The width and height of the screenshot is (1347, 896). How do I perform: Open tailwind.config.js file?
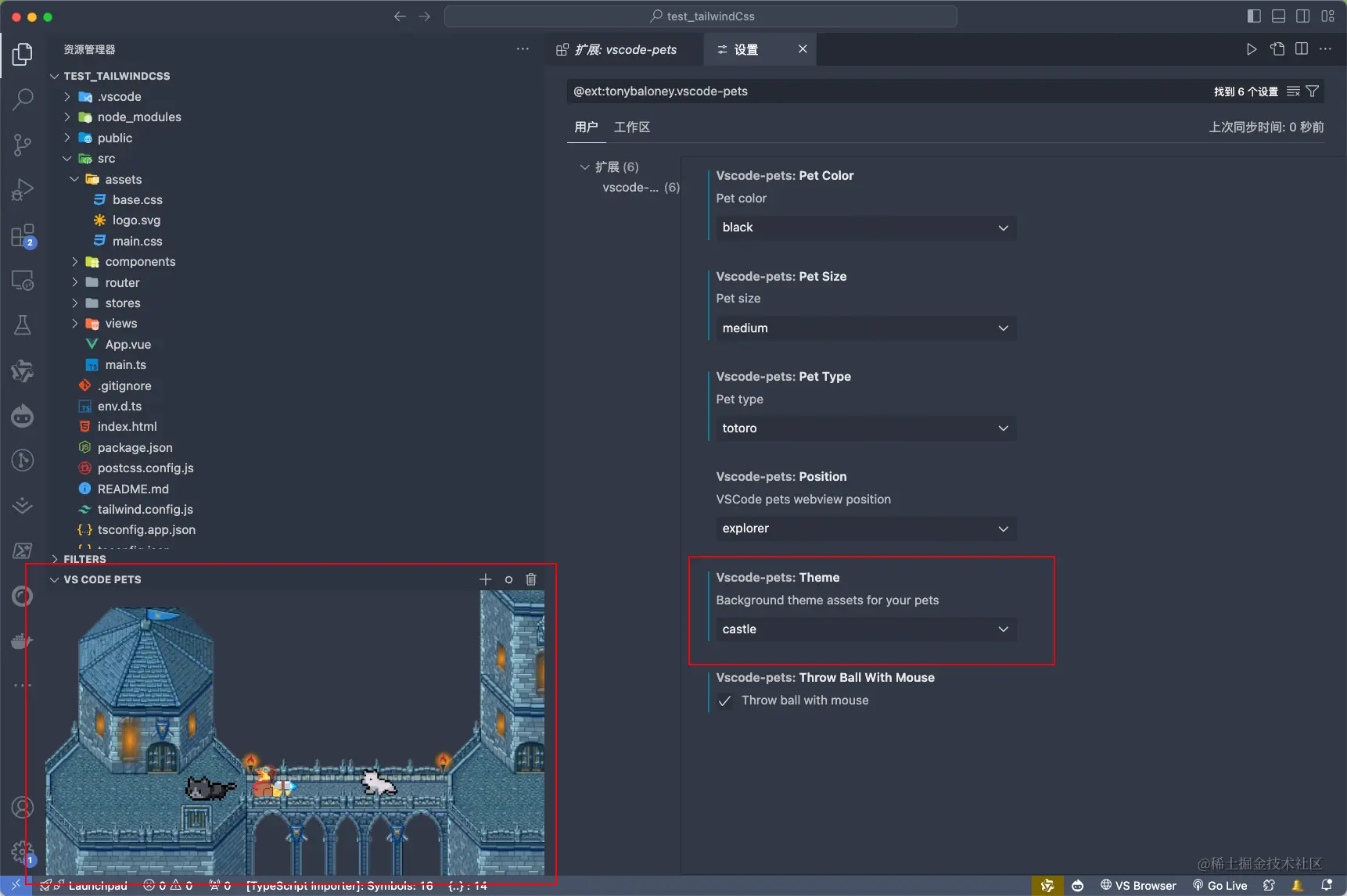pyautogui.click(x=145, y=510)
